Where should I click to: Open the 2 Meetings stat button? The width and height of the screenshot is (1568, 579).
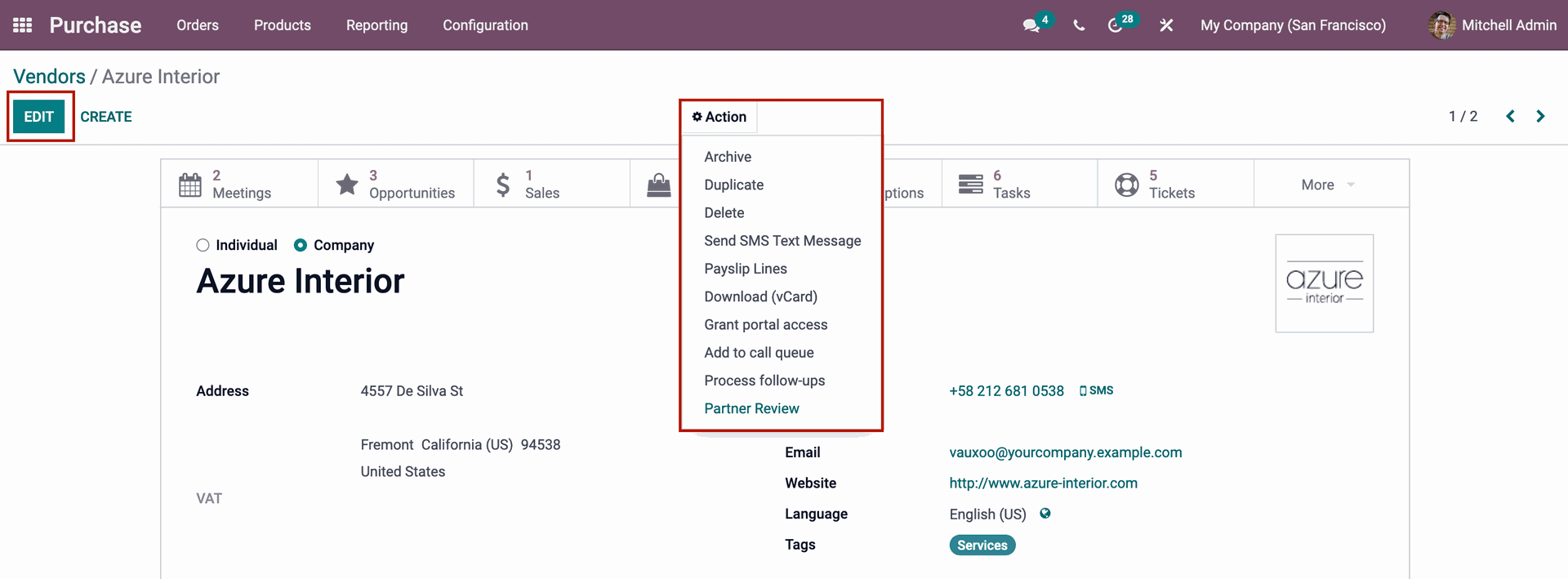tap(240, 185)
